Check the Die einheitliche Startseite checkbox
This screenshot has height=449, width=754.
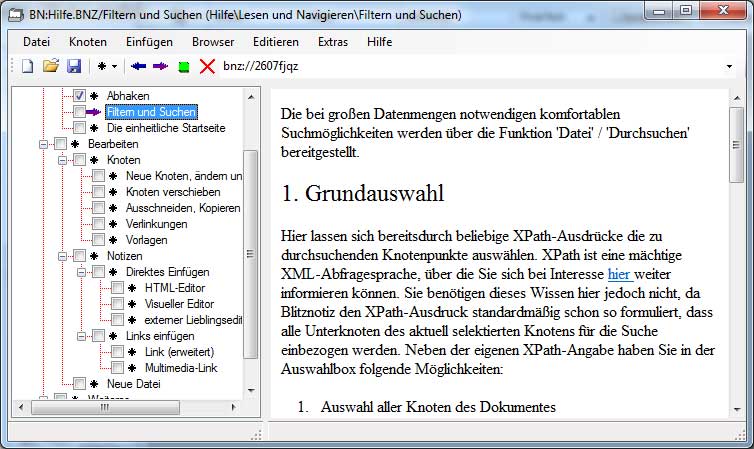79,127
